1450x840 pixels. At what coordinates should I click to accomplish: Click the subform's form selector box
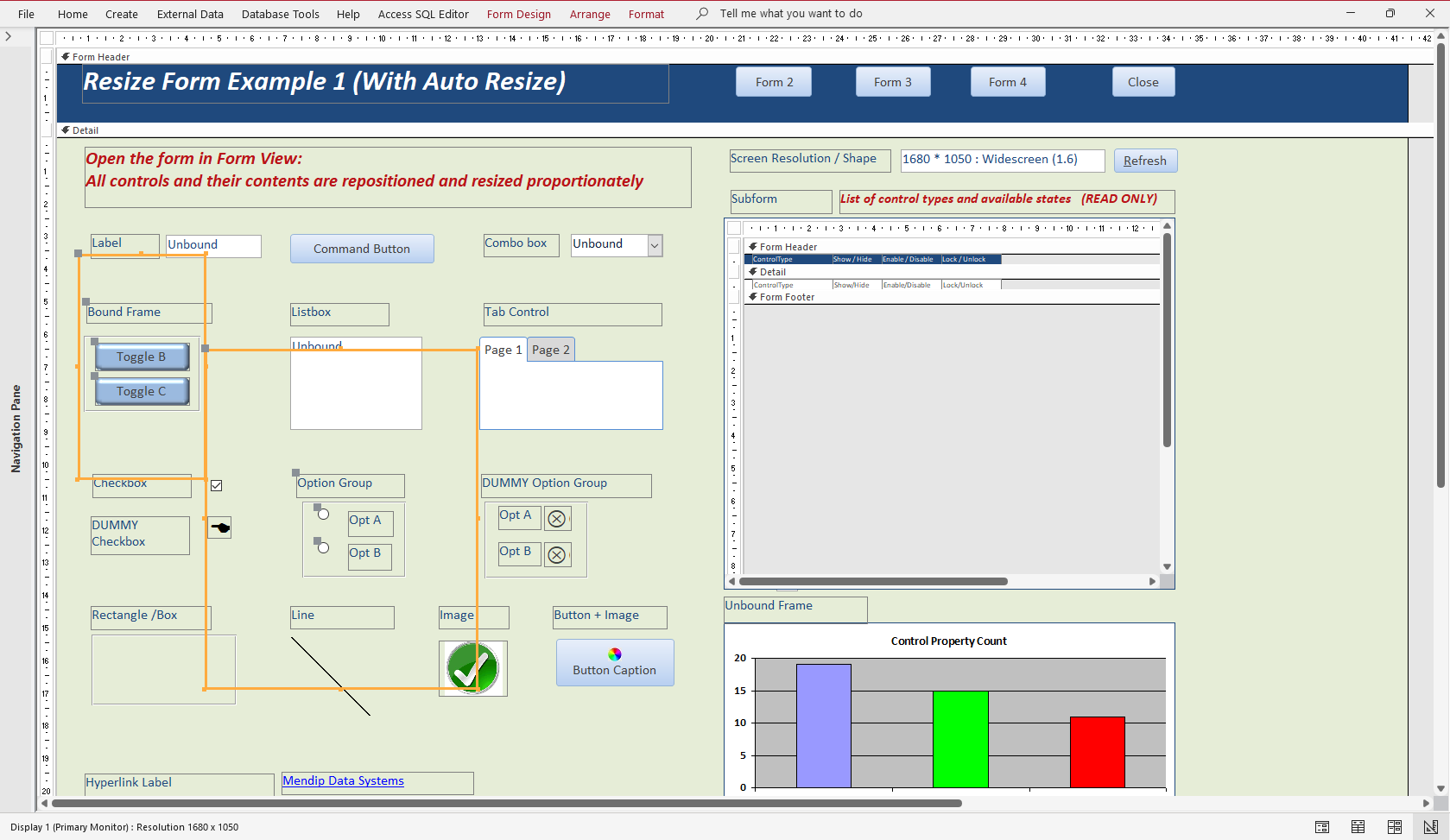(734, 228)
